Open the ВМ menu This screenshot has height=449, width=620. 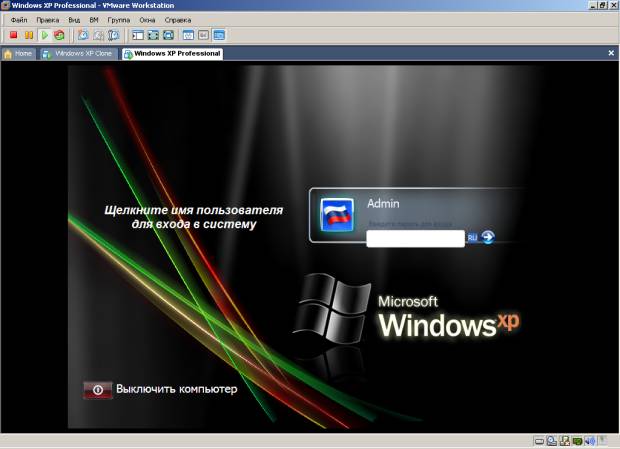point(94,20)
